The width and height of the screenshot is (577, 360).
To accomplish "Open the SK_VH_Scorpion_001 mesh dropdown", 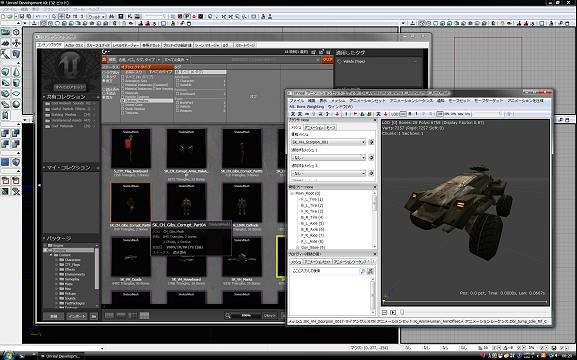I will [328, 142].
